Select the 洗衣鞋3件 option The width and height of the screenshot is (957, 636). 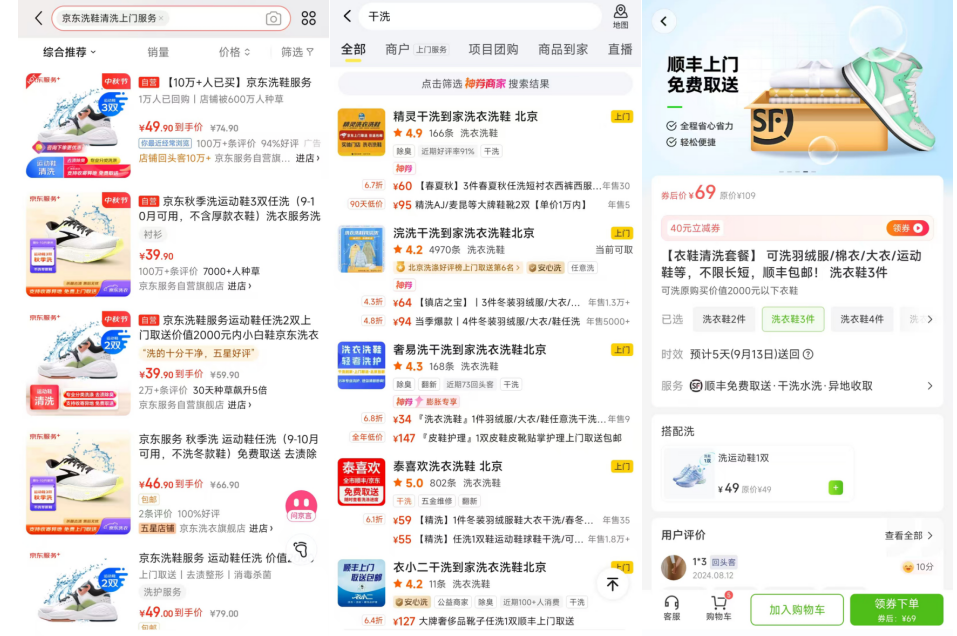(792, 319)
